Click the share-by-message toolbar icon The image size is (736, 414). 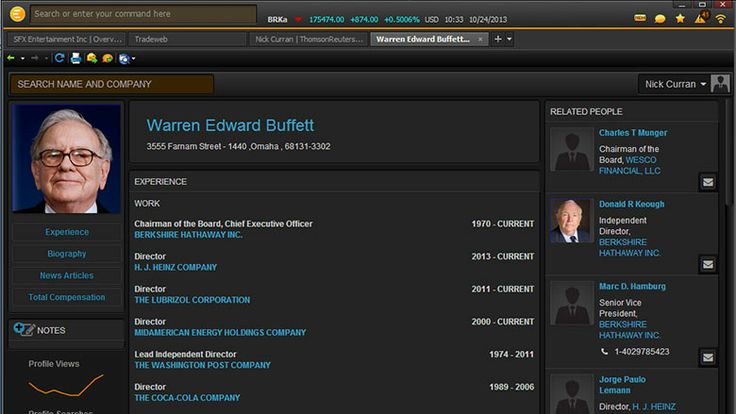tap(92, 58)
